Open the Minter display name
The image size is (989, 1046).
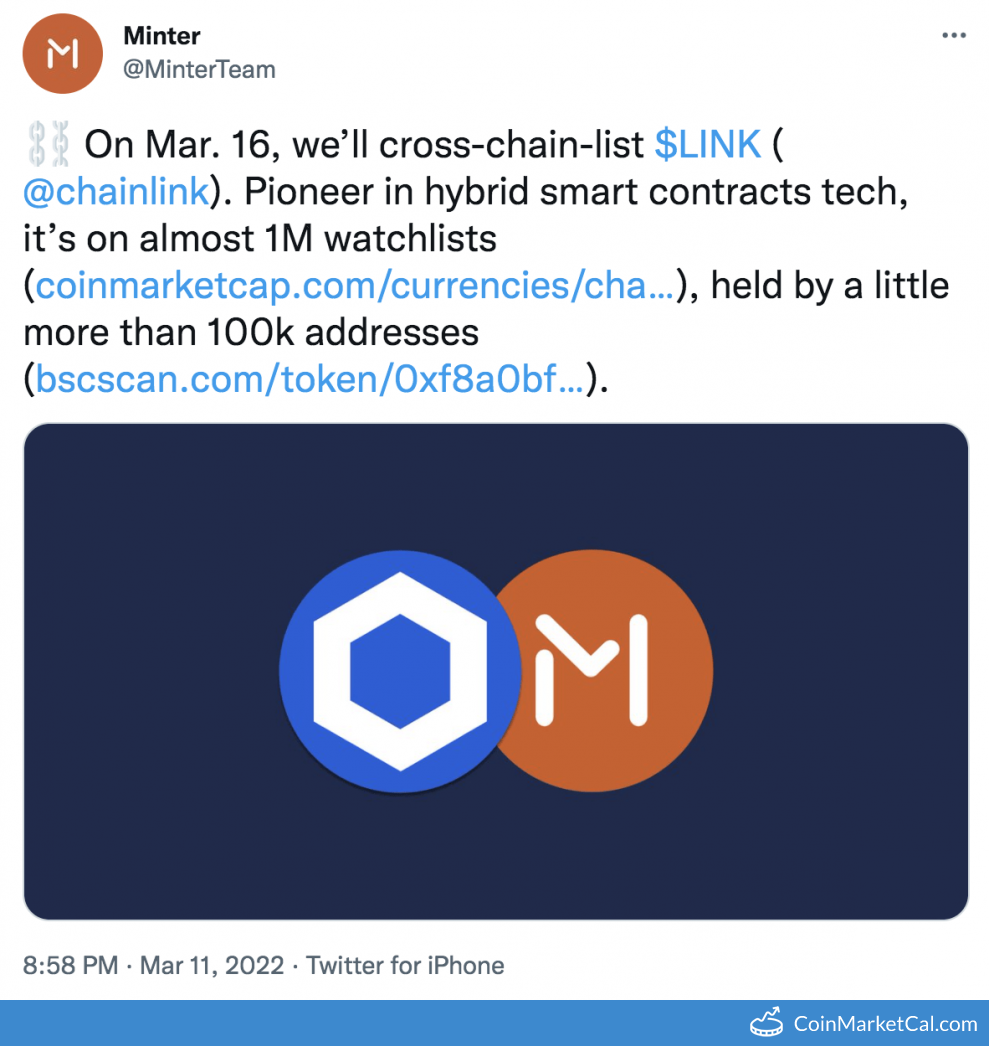coord(162,36)
